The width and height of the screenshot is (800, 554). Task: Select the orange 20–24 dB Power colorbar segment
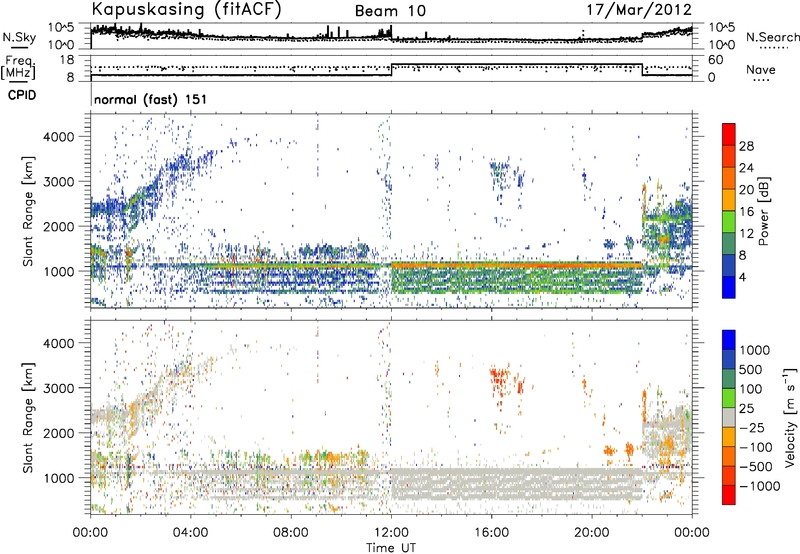tap(729, 178)
